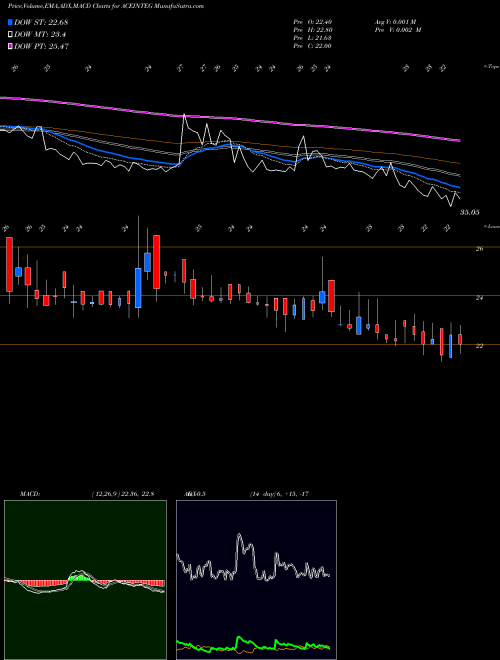Select the 'DOW MT: 23.4' legend text
This screenshot has height=660, width=500.
point(40,35)
